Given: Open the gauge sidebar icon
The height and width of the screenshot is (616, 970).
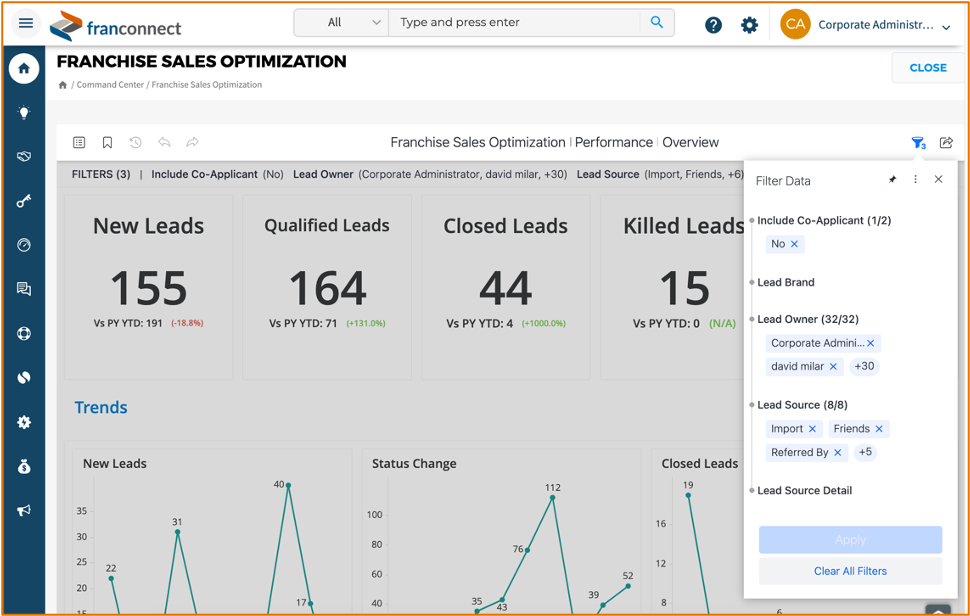Looking at the screenshot, I should coord(24,245).
